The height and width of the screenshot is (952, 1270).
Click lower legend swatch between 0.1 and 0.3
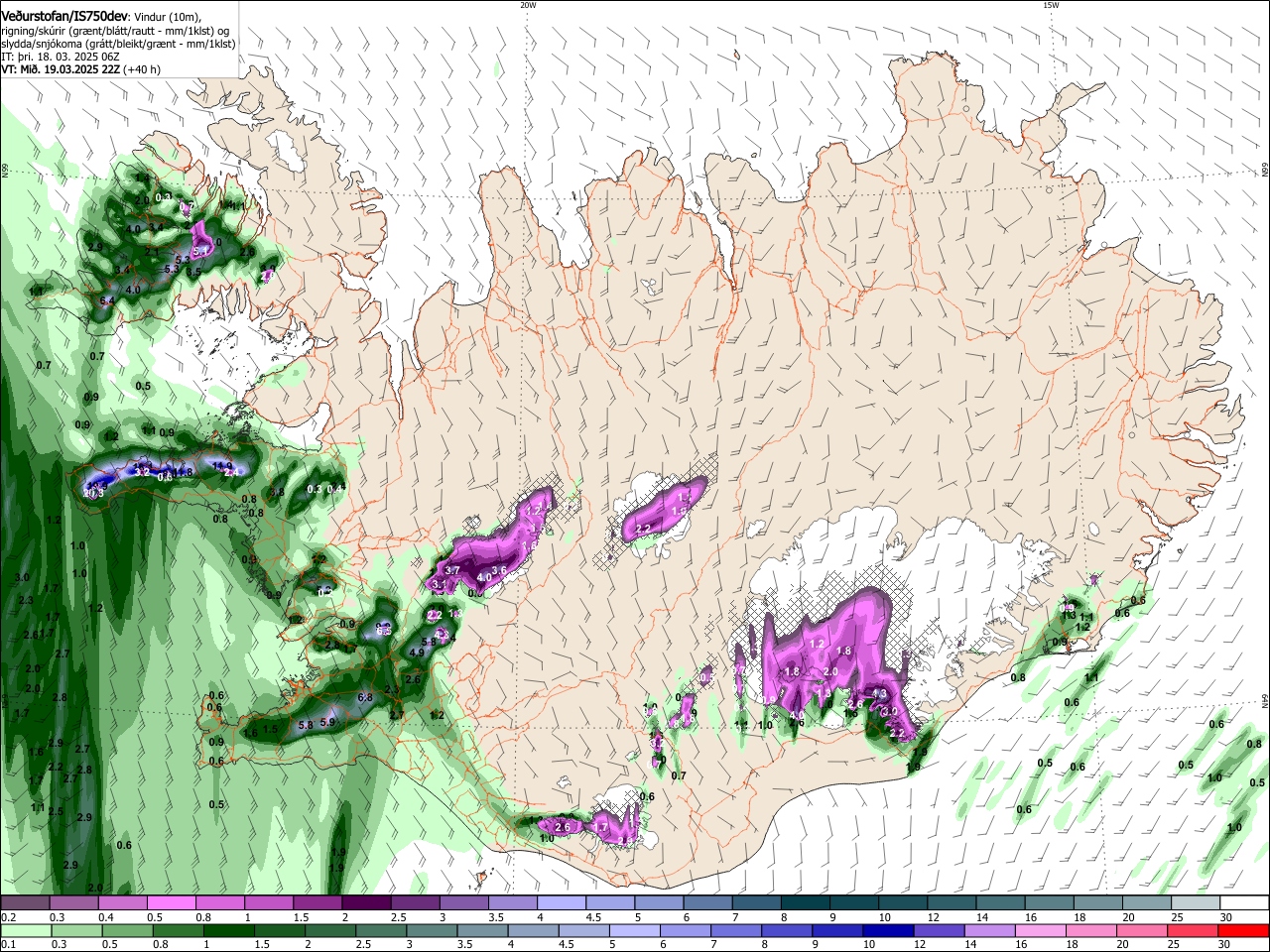tap(25, 930)
